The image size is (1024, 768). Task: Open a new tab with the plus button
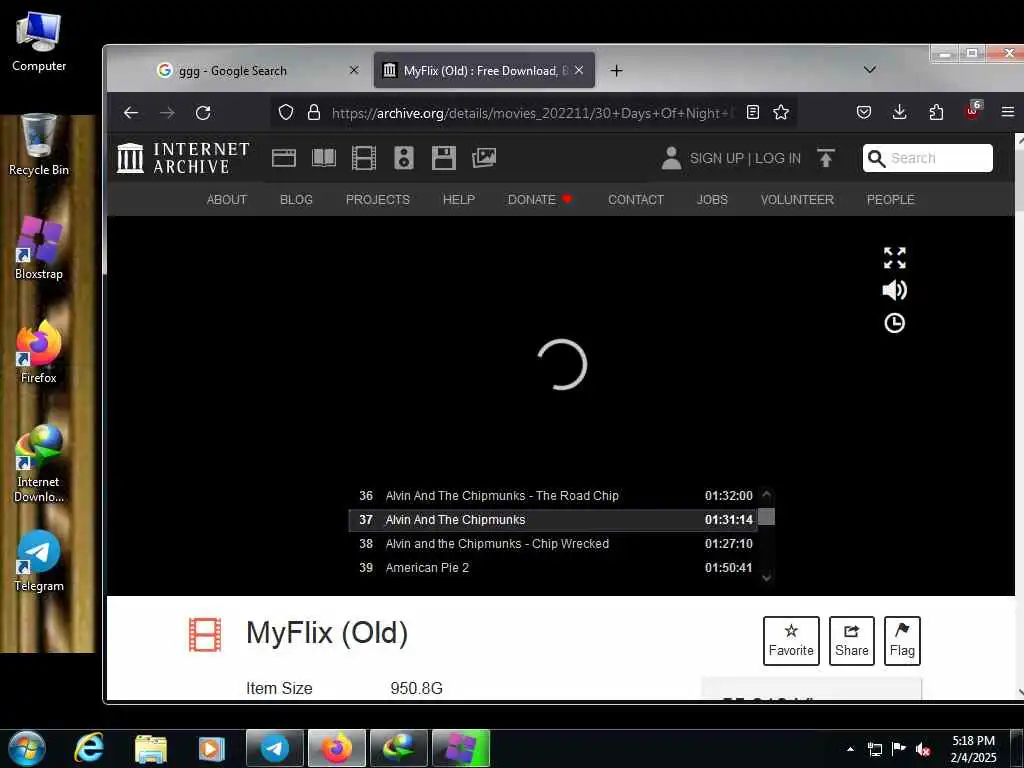click(x=616, y=71)
